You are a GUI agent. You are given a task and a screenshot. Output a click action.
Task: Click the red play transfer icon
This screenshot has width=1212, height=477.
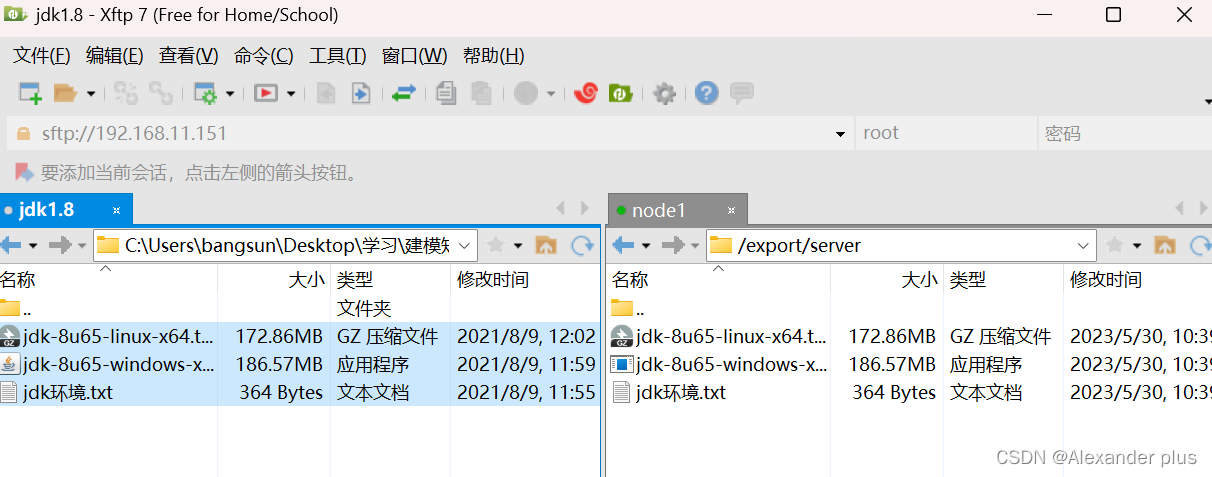coord(266,93)
